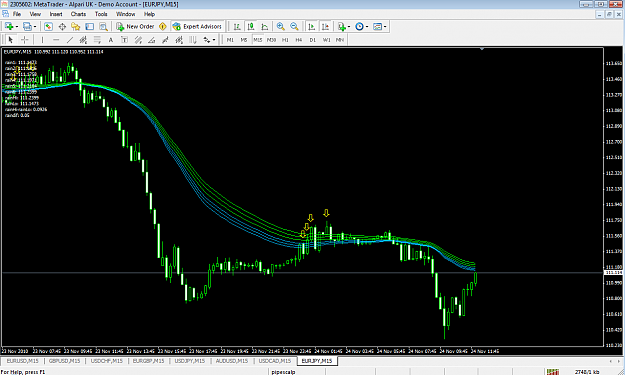Zoom out on the chart
The height and width of the screenshot is (375, 625).
pyautogui.click(x=294, y=27)
